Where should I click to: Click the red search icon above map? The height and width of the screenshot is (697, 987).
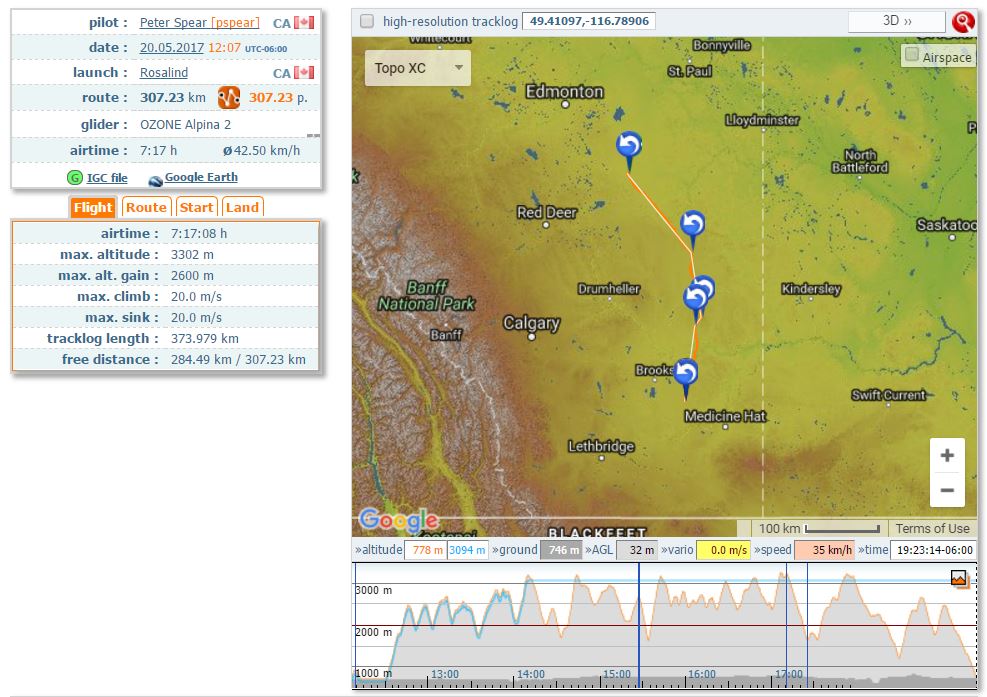(x=963, y=21)
